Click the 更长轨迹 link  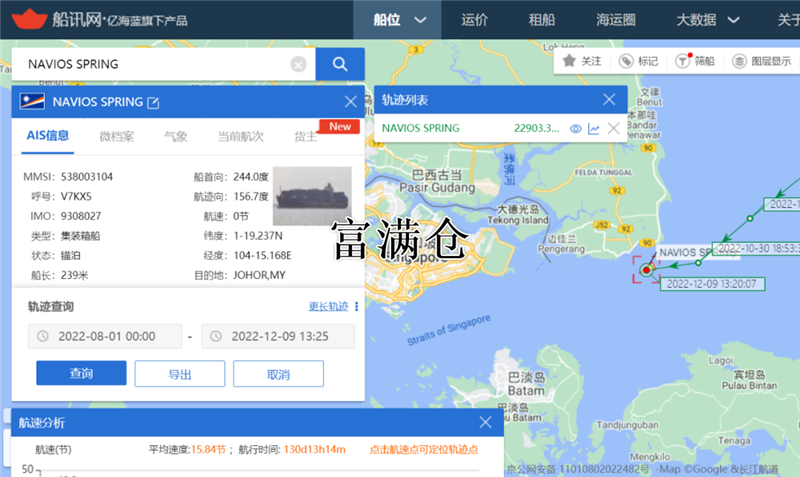[x=329, y=307]
